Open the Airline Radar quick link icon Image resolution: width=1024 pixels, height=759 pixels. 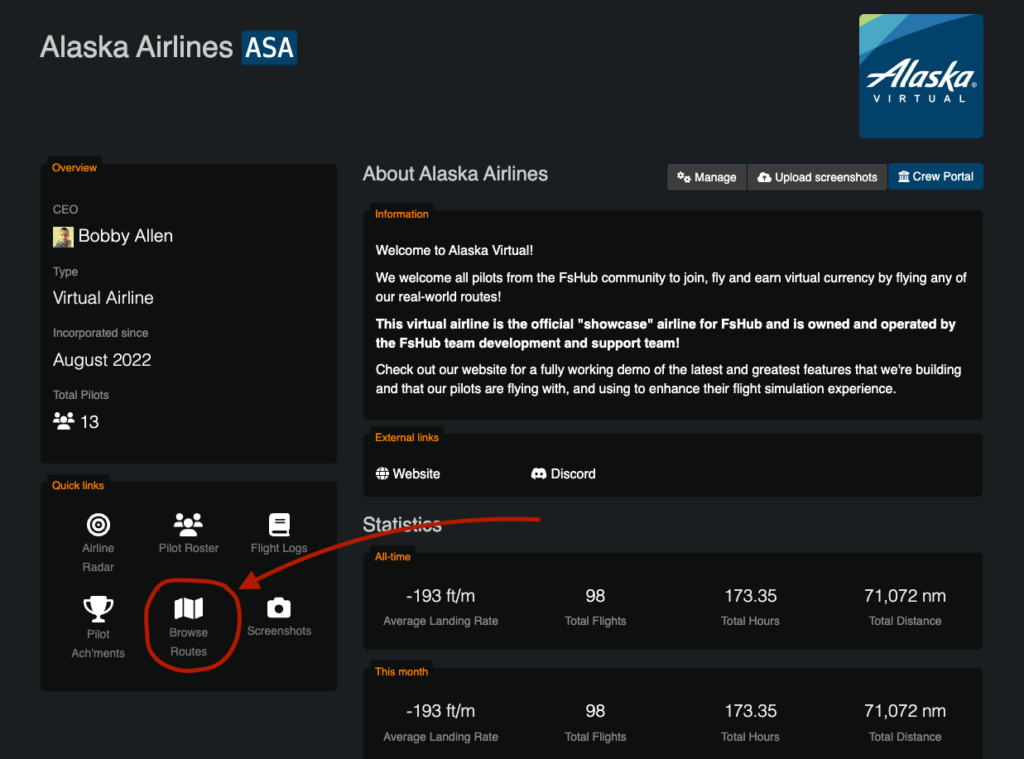click(98, 525)
